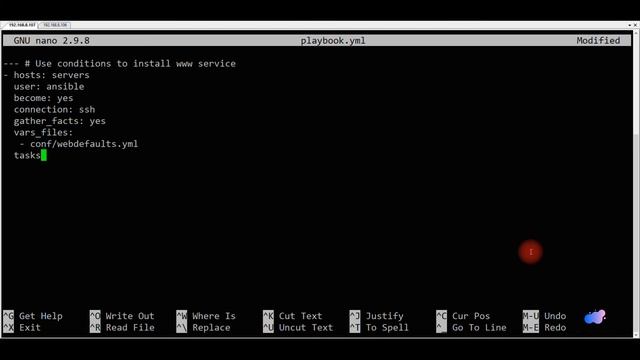
Task: Click the M-U Undo shortcut
Action: tap(544, 316)
